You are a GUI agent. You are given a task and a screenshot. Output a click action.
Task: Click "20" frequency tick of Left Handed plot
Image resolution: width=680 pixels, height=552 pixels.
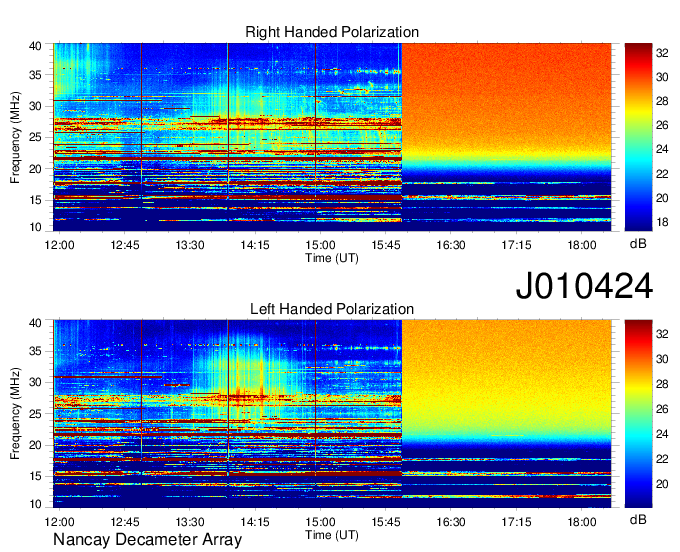pos(36,445)
